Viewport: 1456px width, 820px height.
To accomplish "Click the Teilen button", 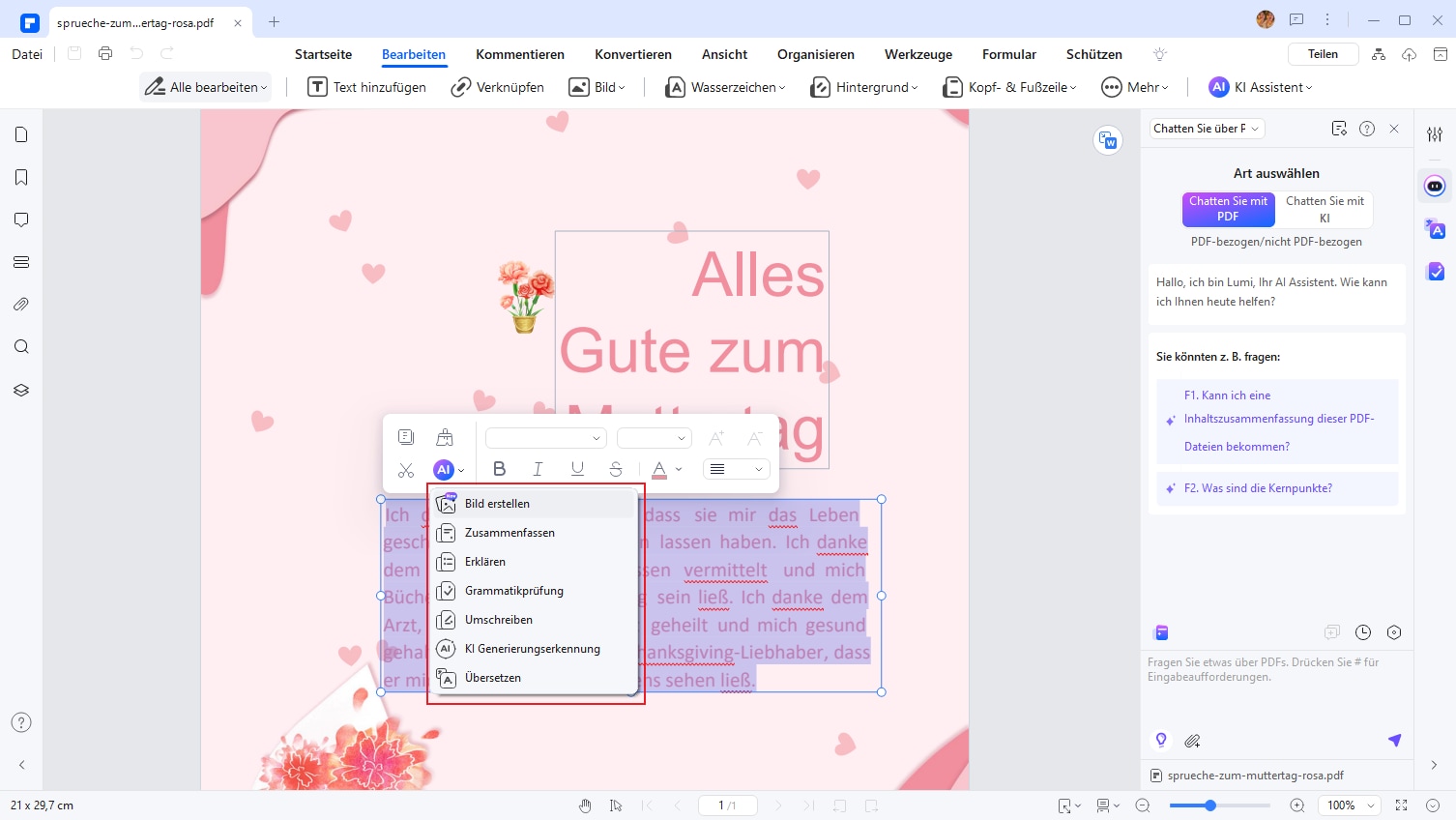I will (1323, 54).
